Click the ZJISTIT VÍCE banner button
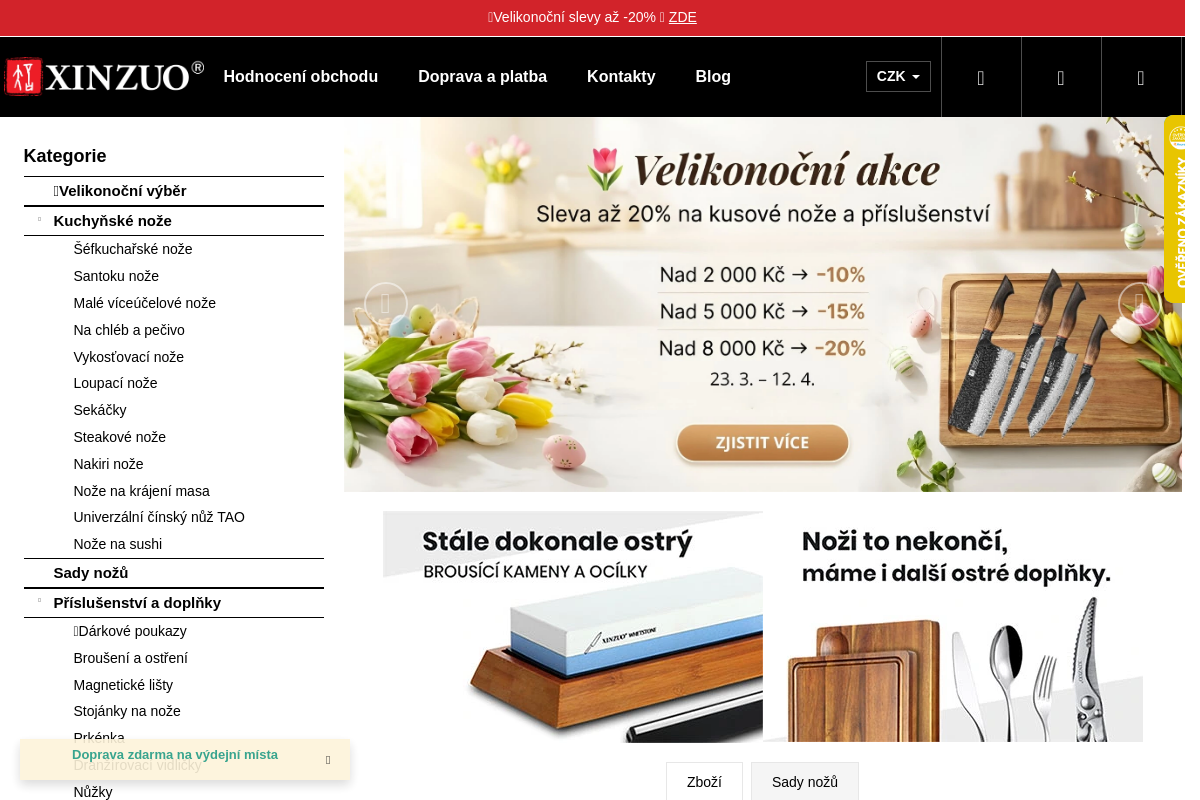 762,443
